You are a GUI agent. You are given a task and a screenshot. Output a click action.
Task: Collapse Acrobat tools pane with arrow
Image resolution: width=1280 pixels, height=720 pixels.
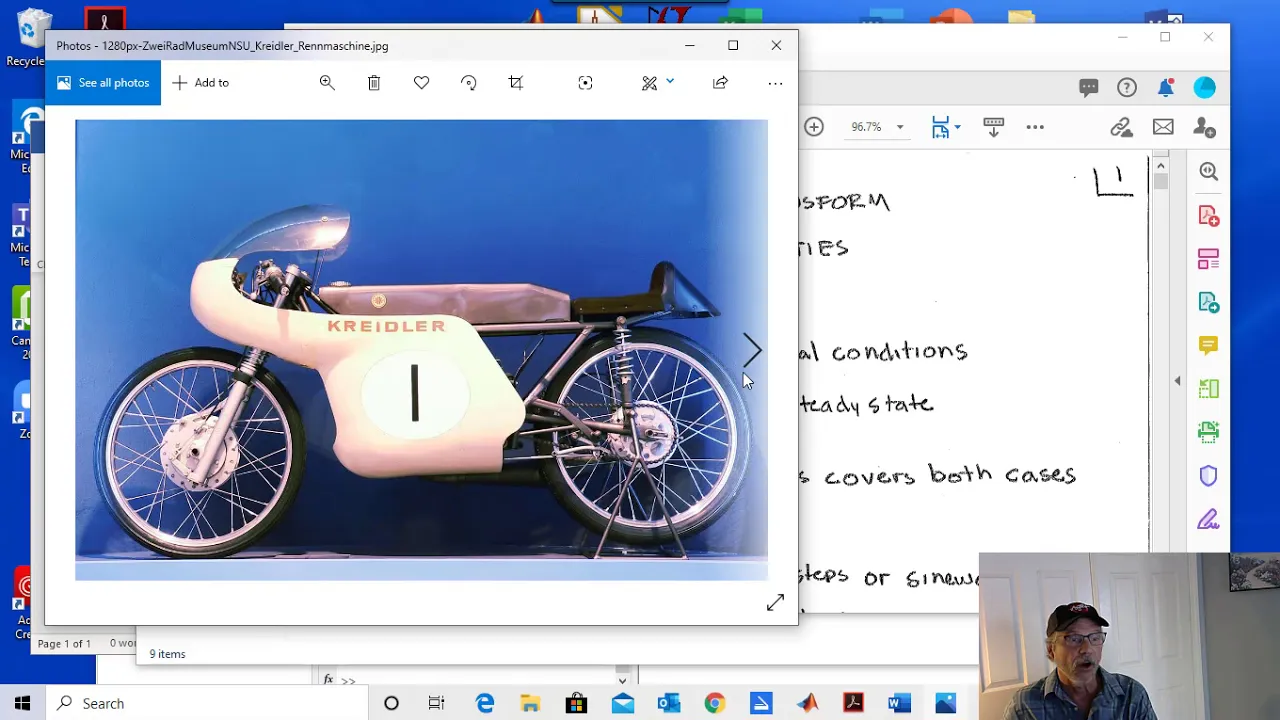pyautogui.click(x=1177, y=381)
